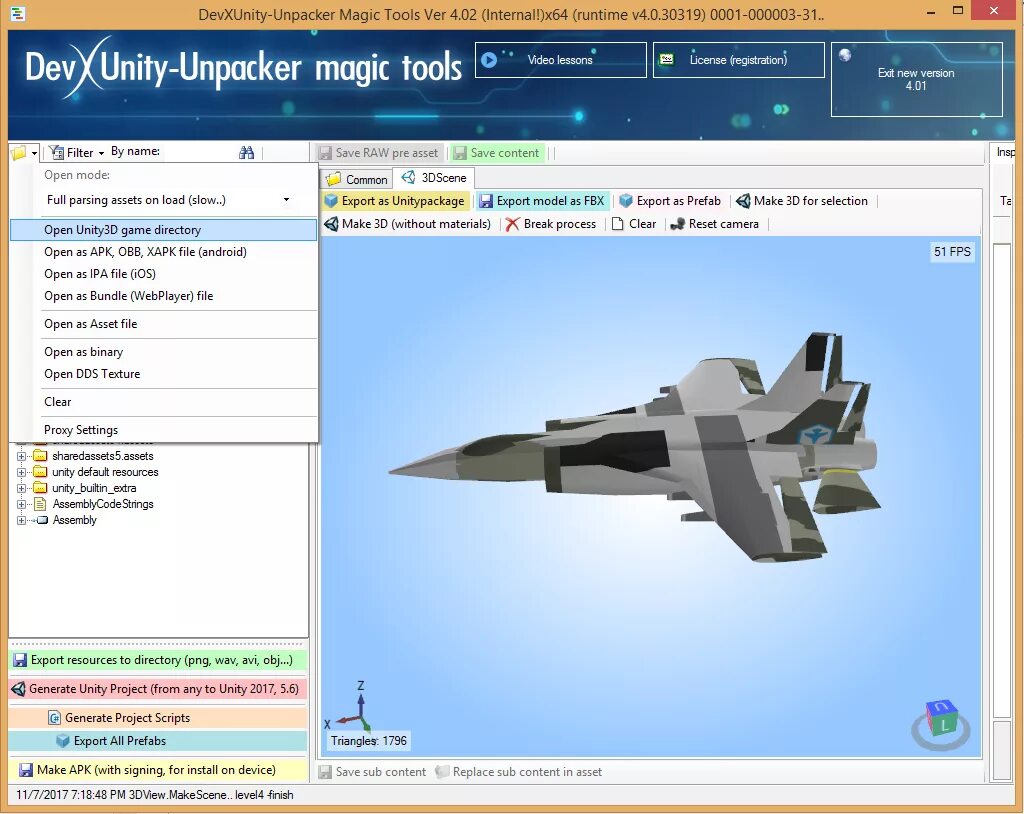The height and width of the screenshot is (814, 1024).
Task: Click Replace sub content in asset icon
Action: point(442,772)
